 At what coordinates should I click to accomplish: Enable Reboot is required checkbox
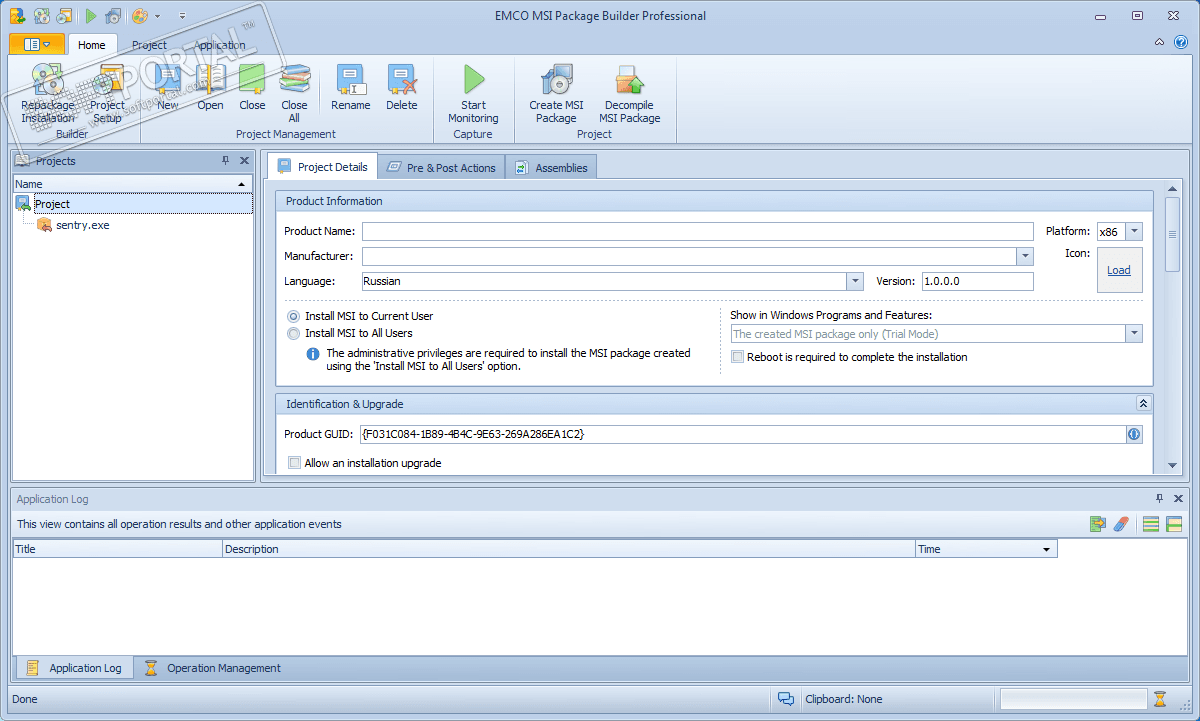tap(738, 357)
